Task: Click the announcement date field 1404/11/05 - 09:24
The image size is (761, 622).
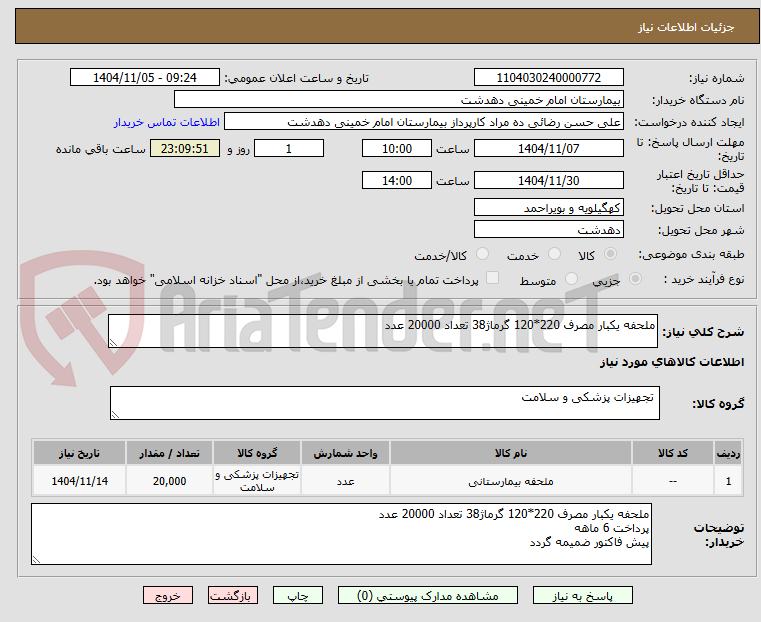Action: (145, 78)
